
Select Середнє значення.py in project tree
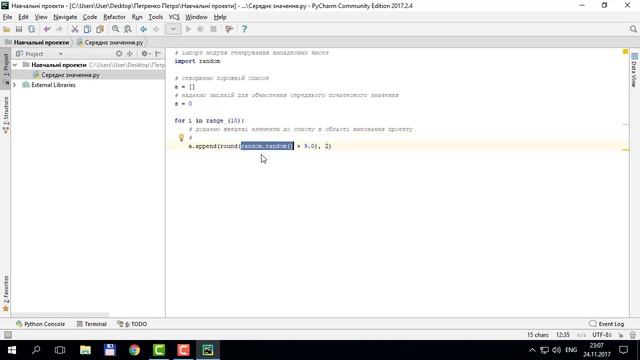pyautogui.click(x=70, y=75)
